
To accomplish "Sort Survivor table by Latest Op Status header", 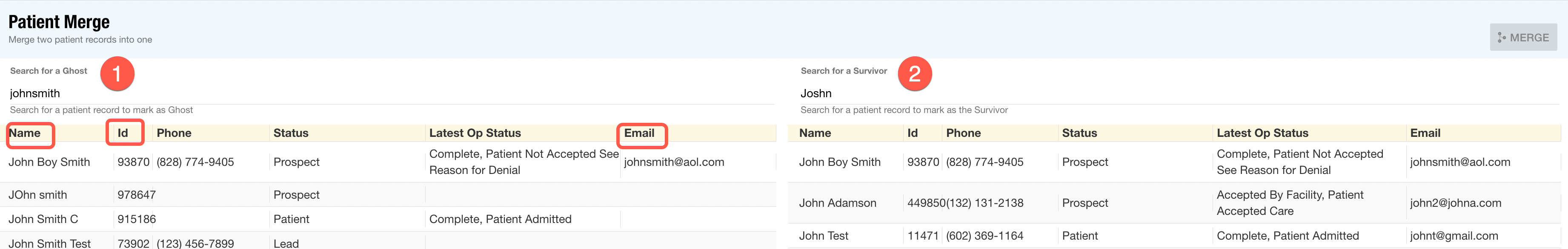I will (x=1262, y=133).
